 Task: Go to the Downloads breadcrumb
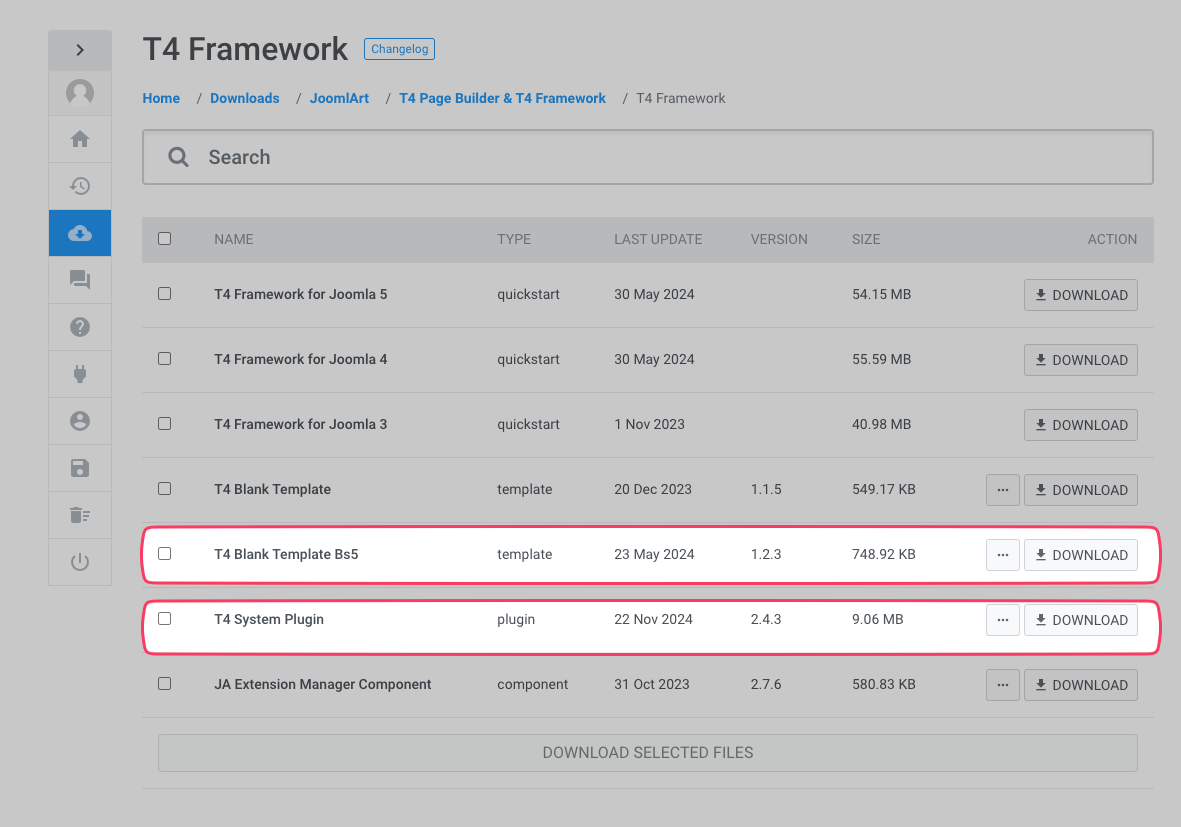coord(245,98)
